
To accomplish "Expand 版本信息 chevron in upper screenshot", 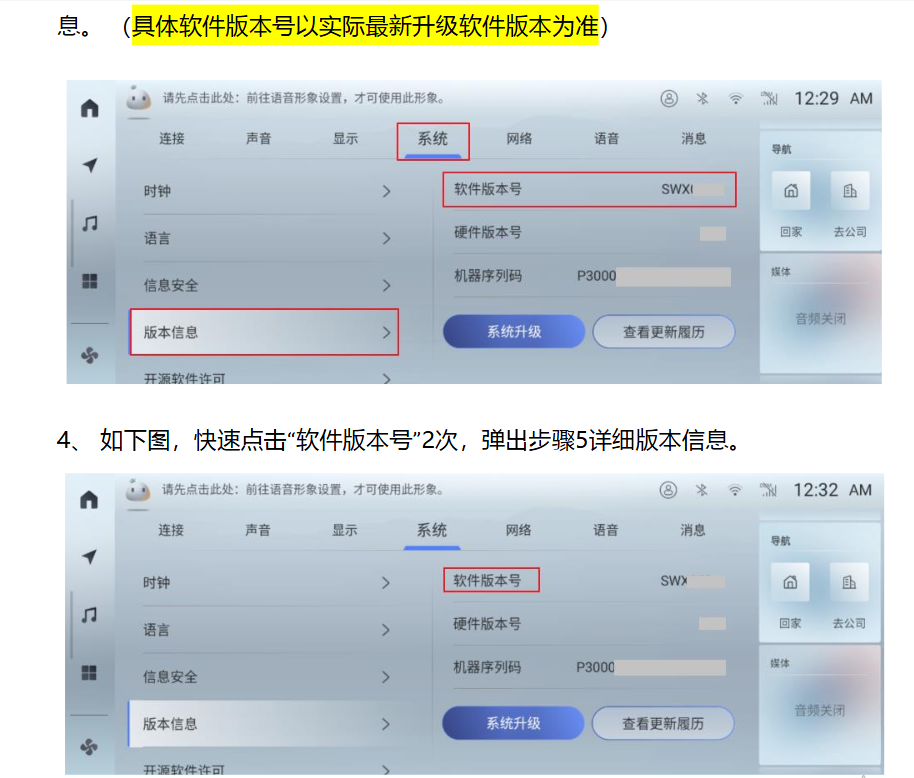I will coord(386,333).
